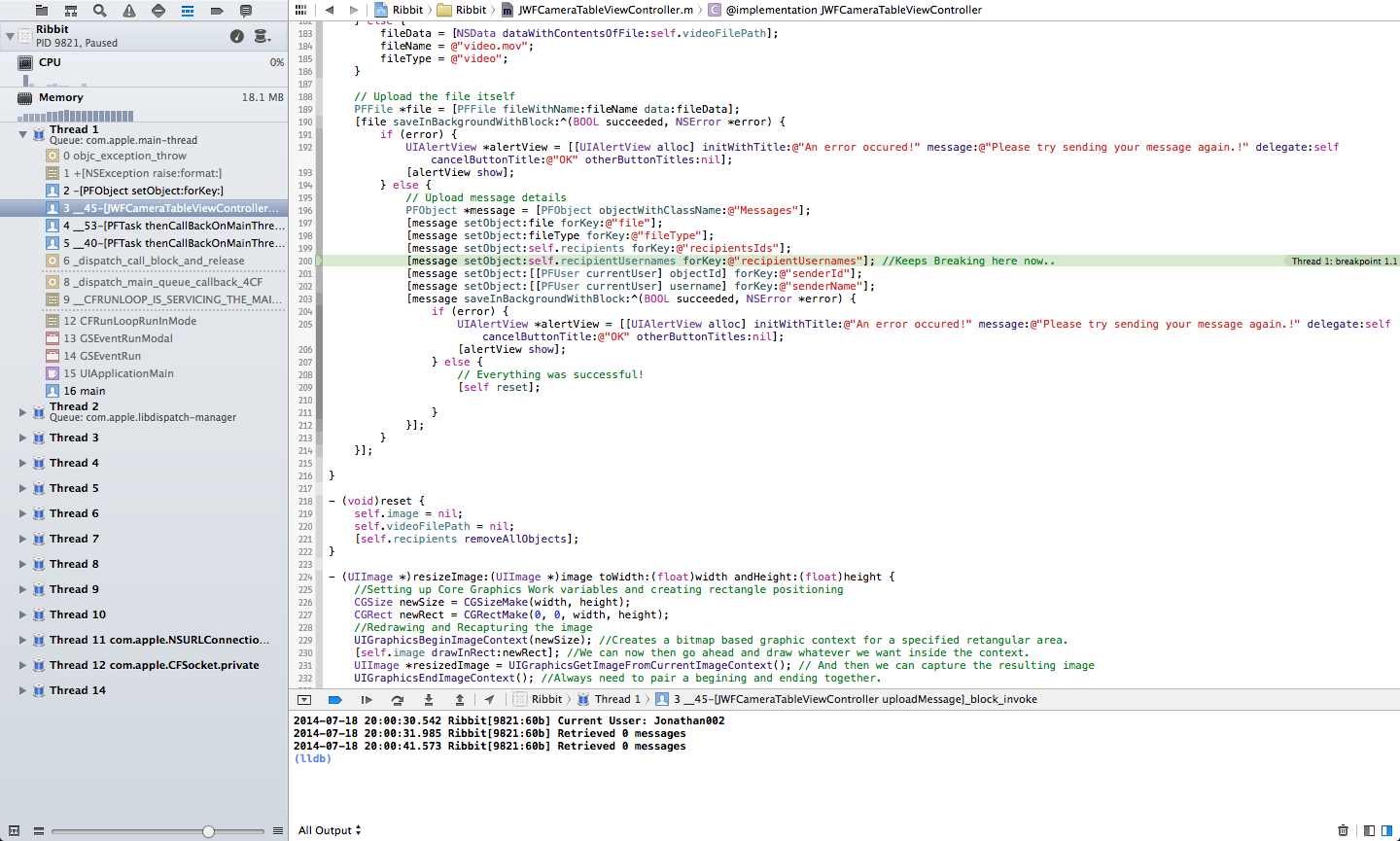The width and height of the screenshot is (1400, 841).
Task: Expand Thread 2 disclosure triangle
Action: click(22, 412)
